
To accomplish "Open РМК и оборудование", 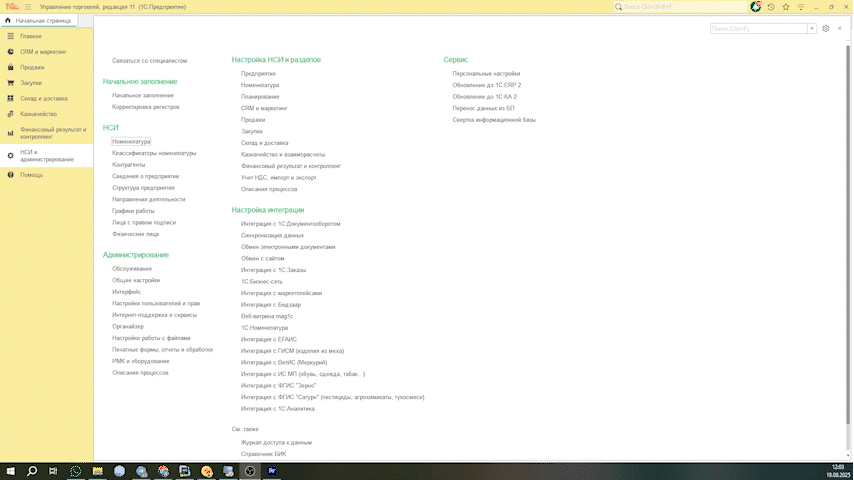I will pyautogui.click(x=141, y=361).
